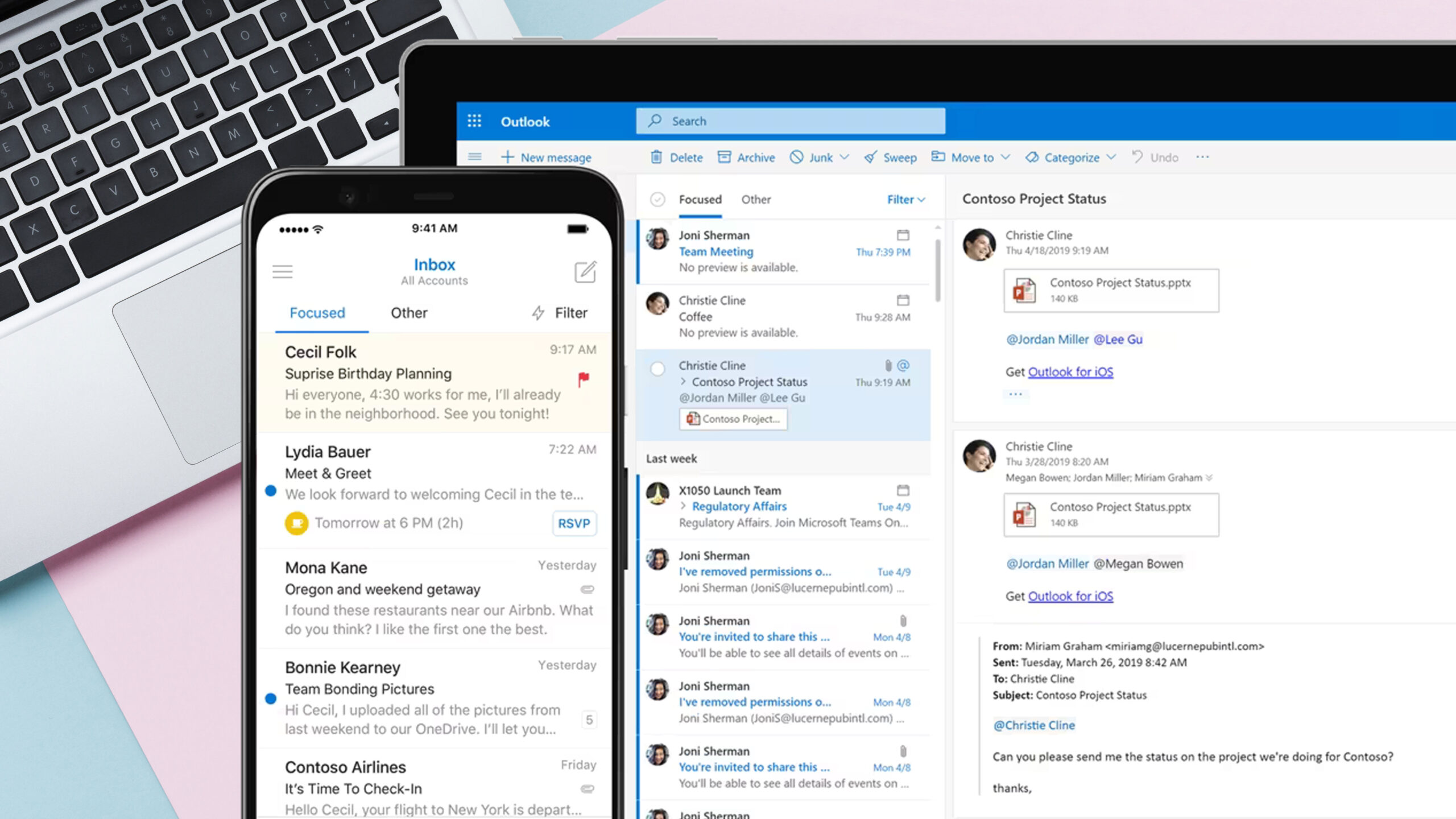Click RSVP button on Meet & Greet event
The image size is (1456, 819).
click(574, 521)
